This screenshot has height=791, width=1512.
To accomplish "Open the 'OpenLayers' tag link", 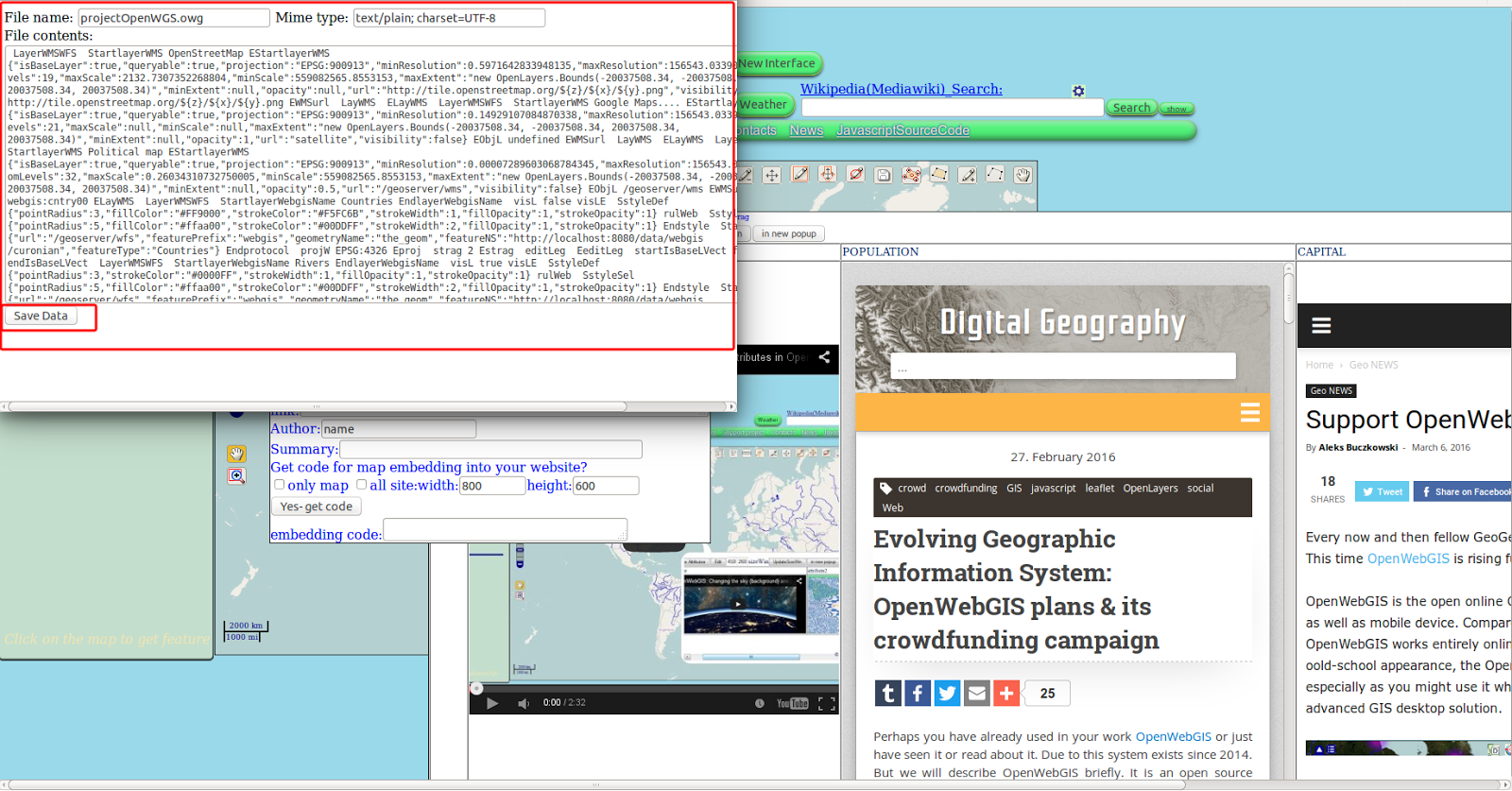I will pyautogui.click(x=1150, y=489).
